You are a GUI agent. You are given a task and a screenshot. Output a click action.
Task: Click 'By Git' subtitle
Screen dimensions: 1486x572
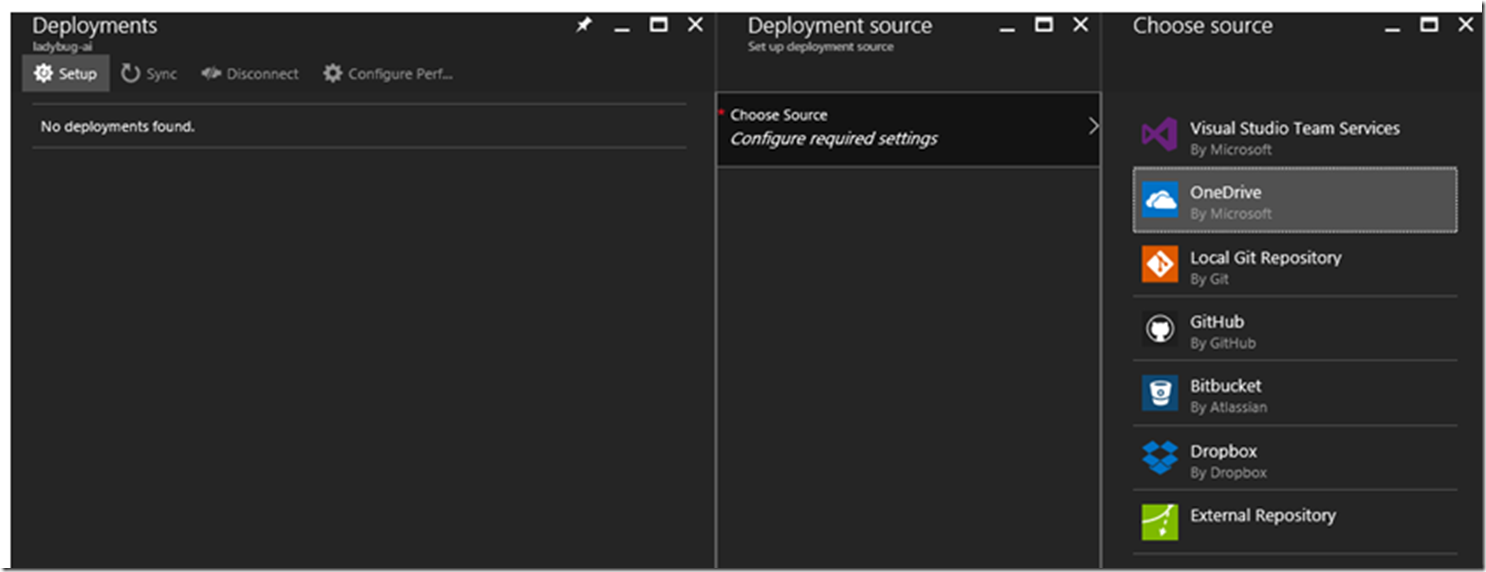1210,279
